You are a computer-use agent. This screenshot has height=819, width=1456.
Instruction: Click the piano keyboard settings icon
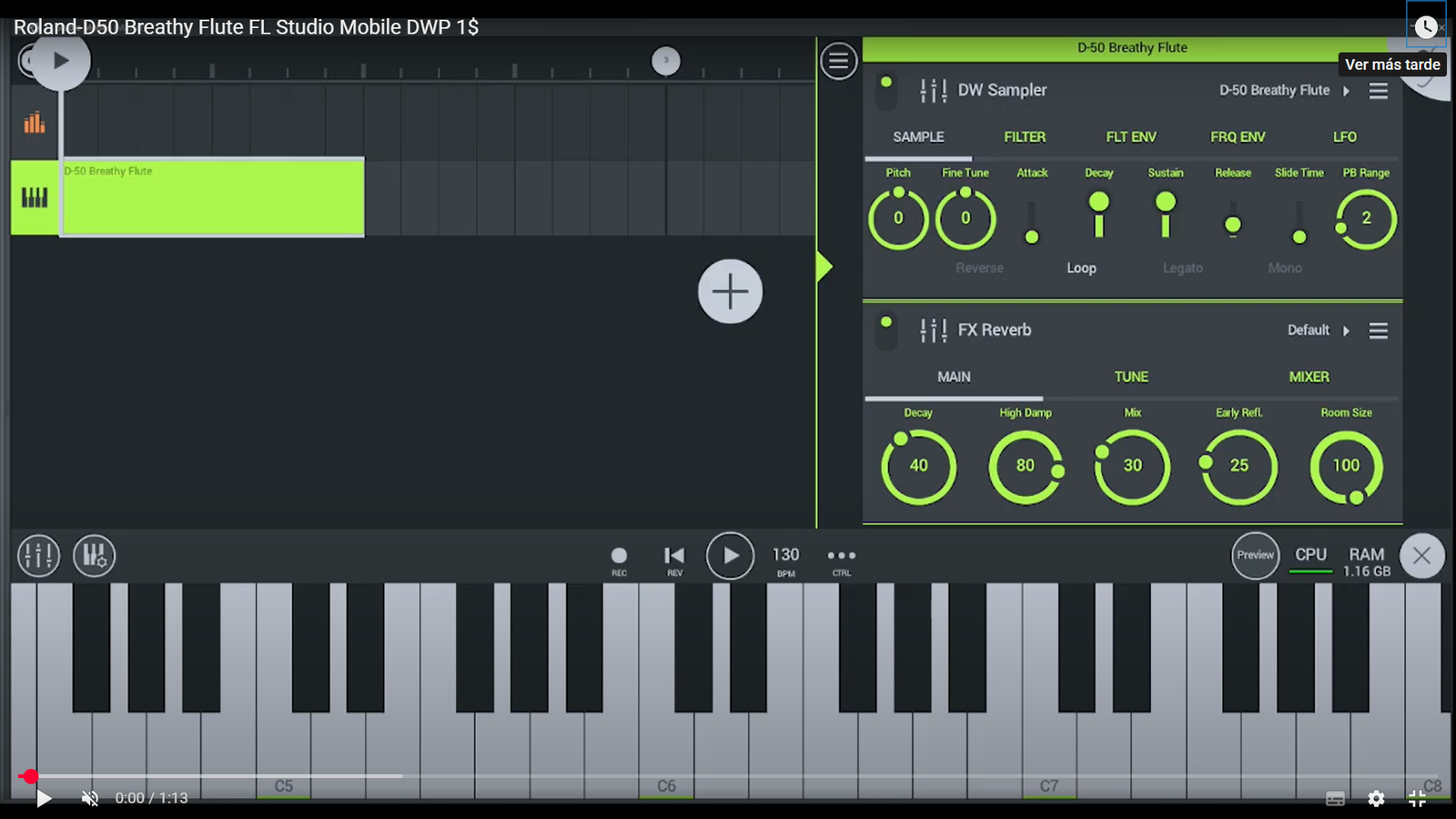click(94, 555)
